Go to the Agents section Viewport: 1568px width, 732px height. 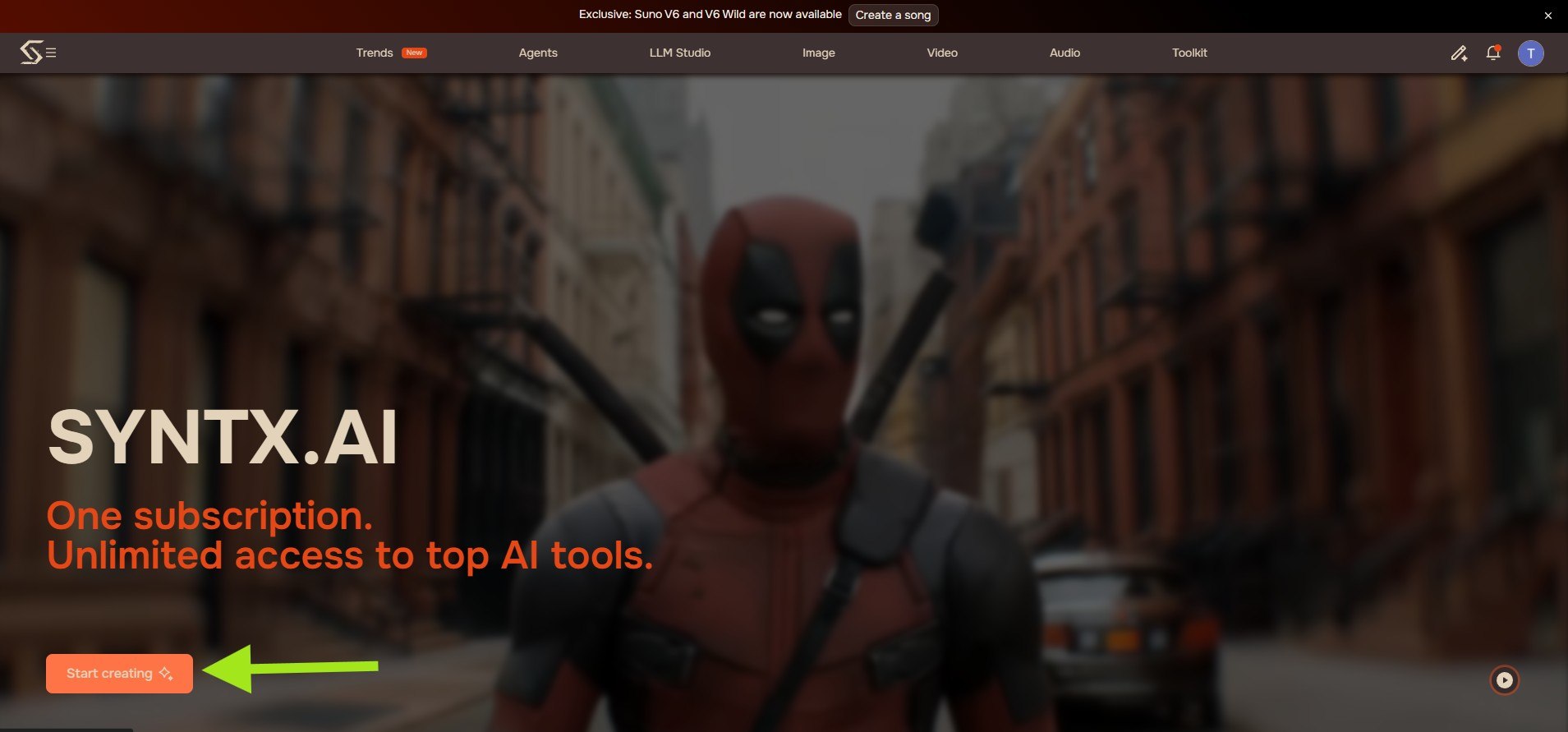click(538, 53)
